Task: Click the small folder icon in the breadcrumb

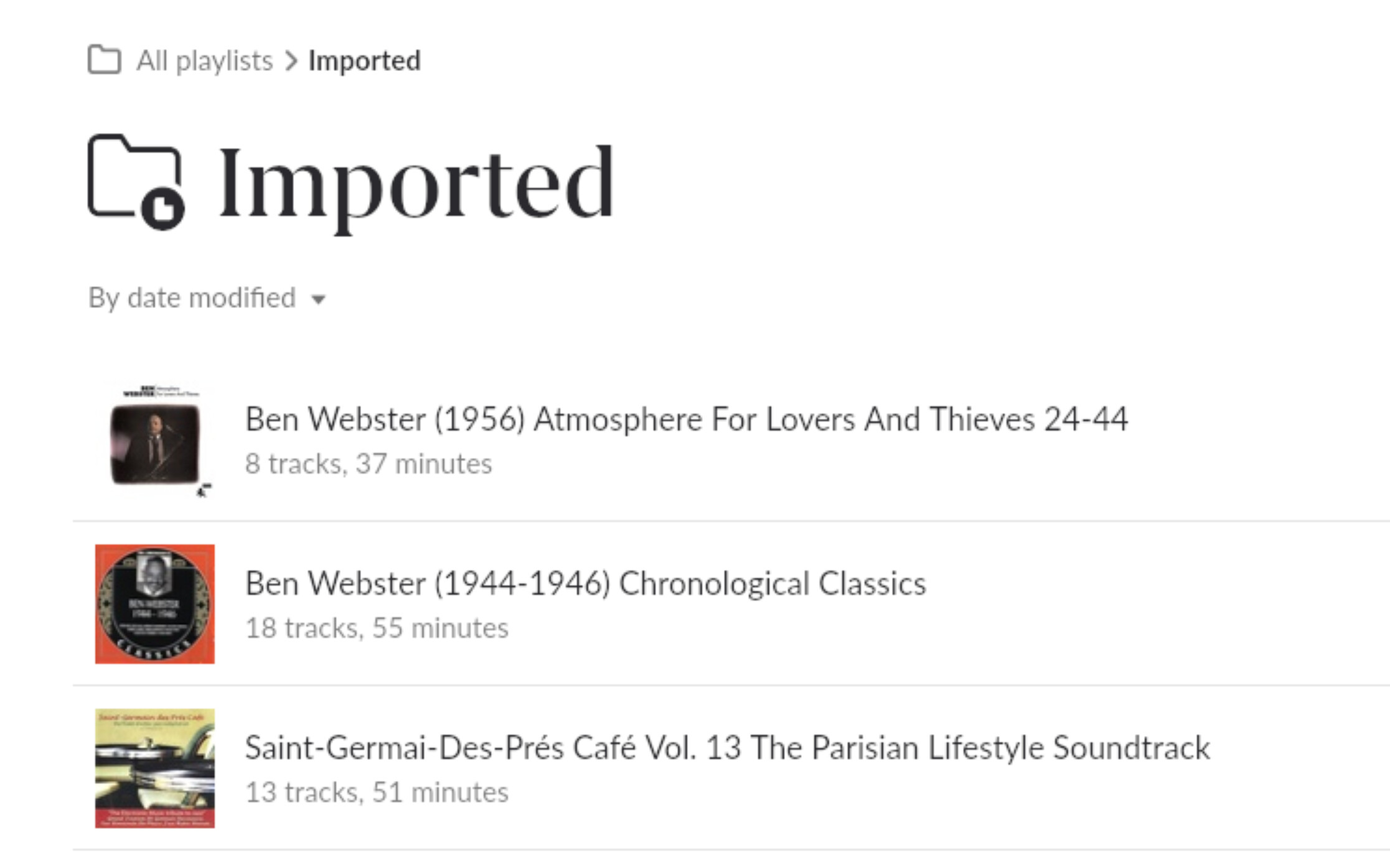Action: (x=104, y=60)
